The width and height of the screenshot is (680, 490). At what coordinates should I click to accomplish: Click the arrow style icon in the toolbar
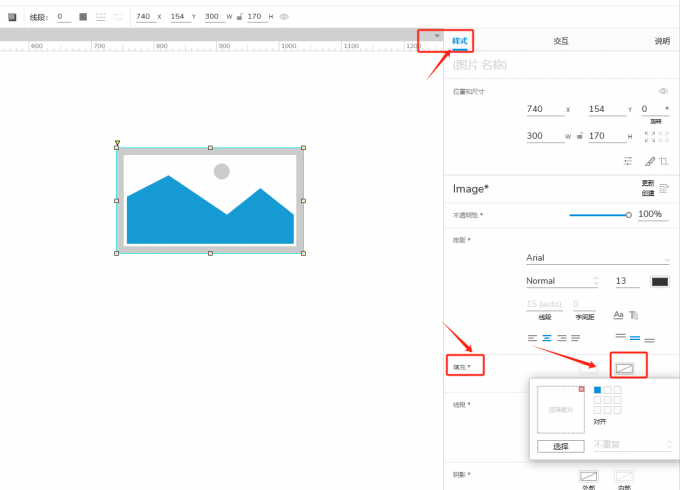click(118, 17)
